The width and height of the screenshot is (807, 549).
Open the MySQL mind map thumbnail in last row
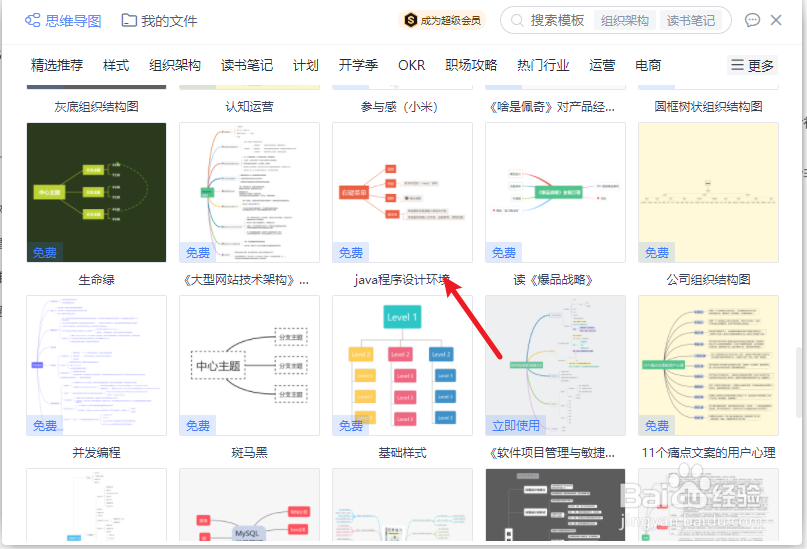point(250,504)
